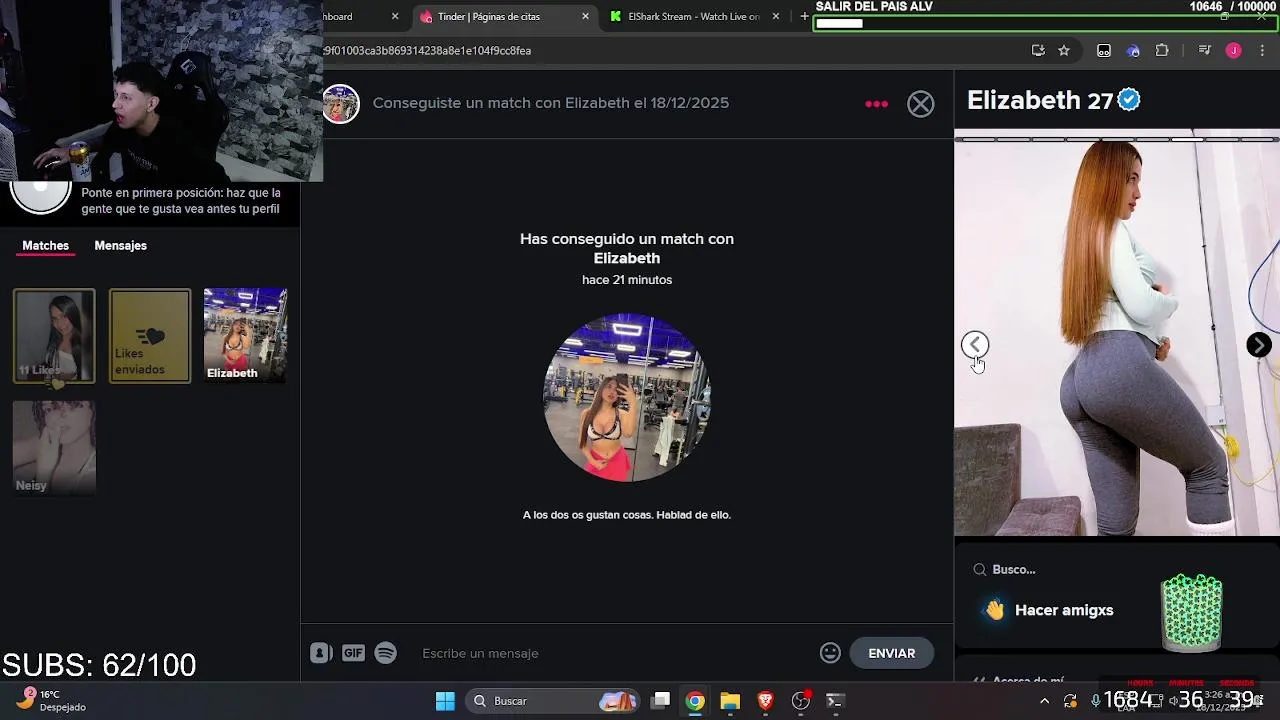Open the contact card icon in message bar
Viewport: 1280px width, 720px height.
tap(321, 653)
